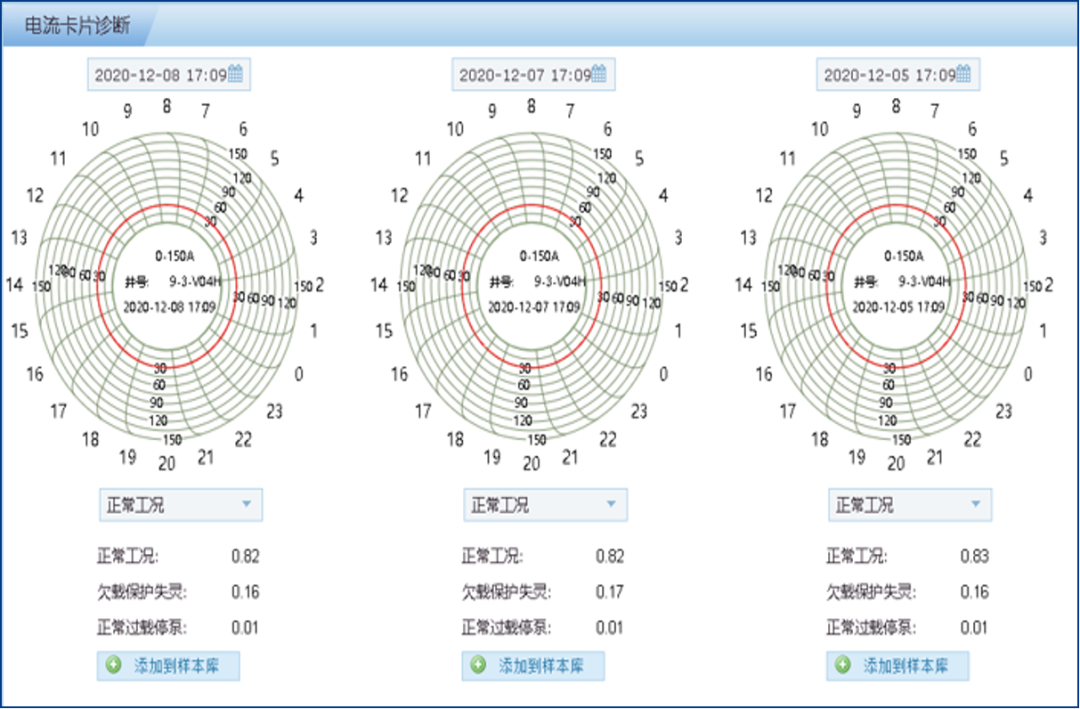Screen dimensions: 1080x709
Task: Expand 正常工况 dropdown below the 2020-12-08 chart
Action: (x=247, y=505)
